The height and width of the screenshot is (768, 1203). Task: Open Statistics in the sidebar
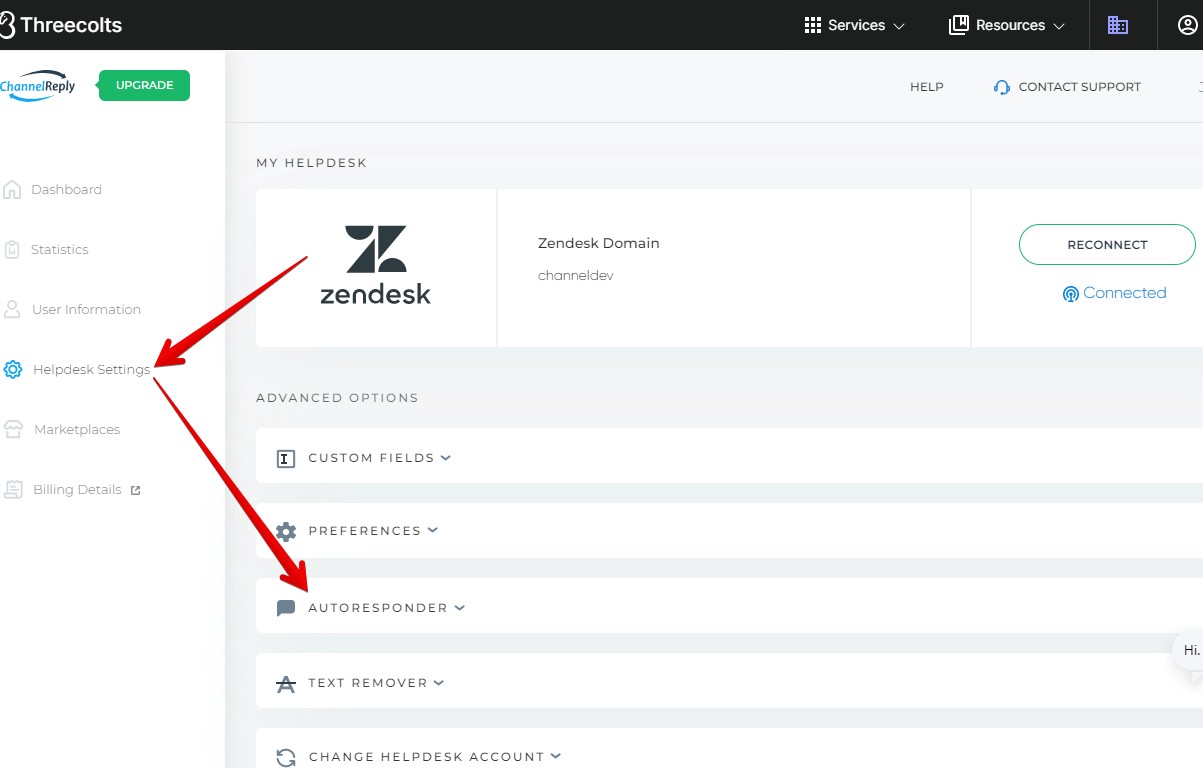pos(59,250)
